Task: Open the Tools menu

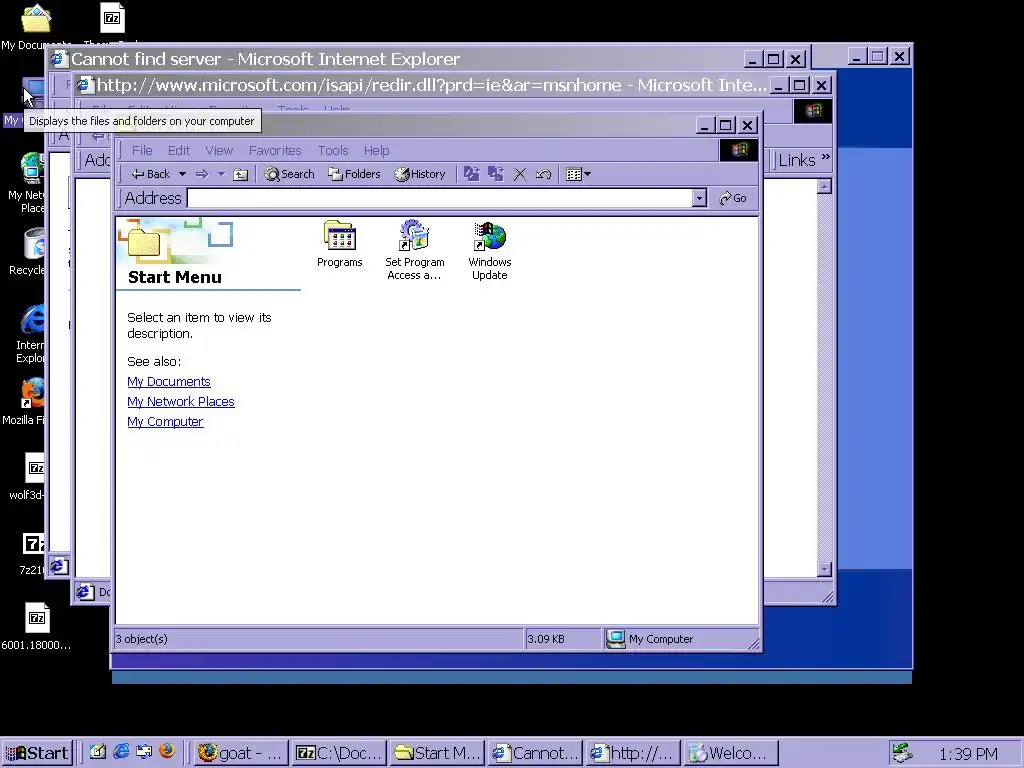Action: click(332, 150)
